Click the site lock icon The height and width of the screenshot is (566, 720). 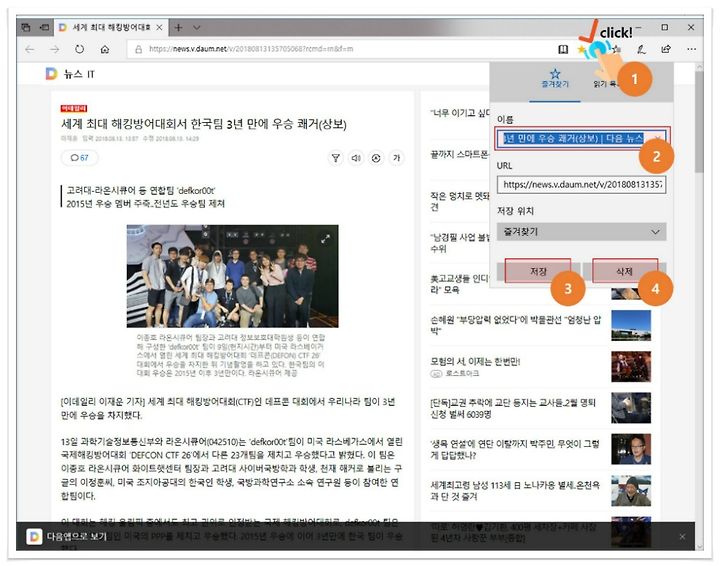click(138, 49)
